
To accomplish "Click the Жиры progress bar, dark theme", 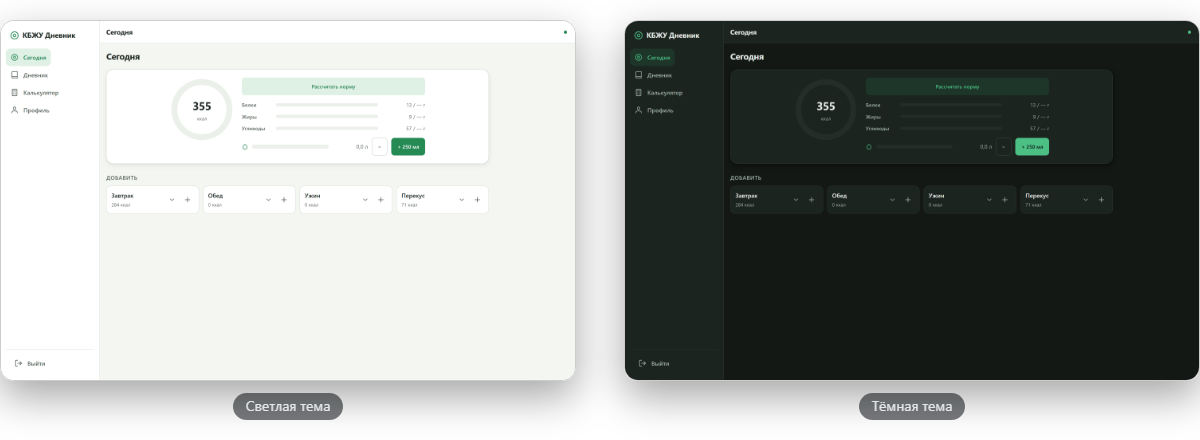I will click(951, 116).
